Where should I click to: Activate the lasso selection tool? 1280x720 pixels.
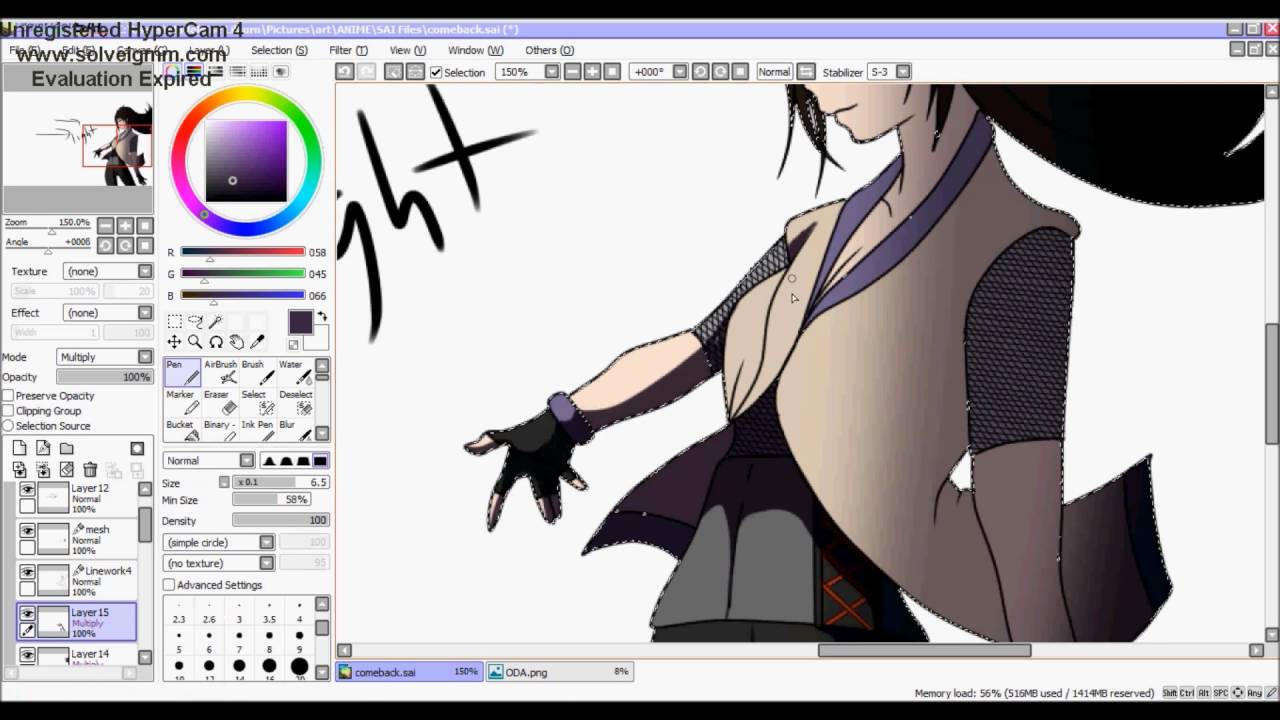click(x=195, y=321)
